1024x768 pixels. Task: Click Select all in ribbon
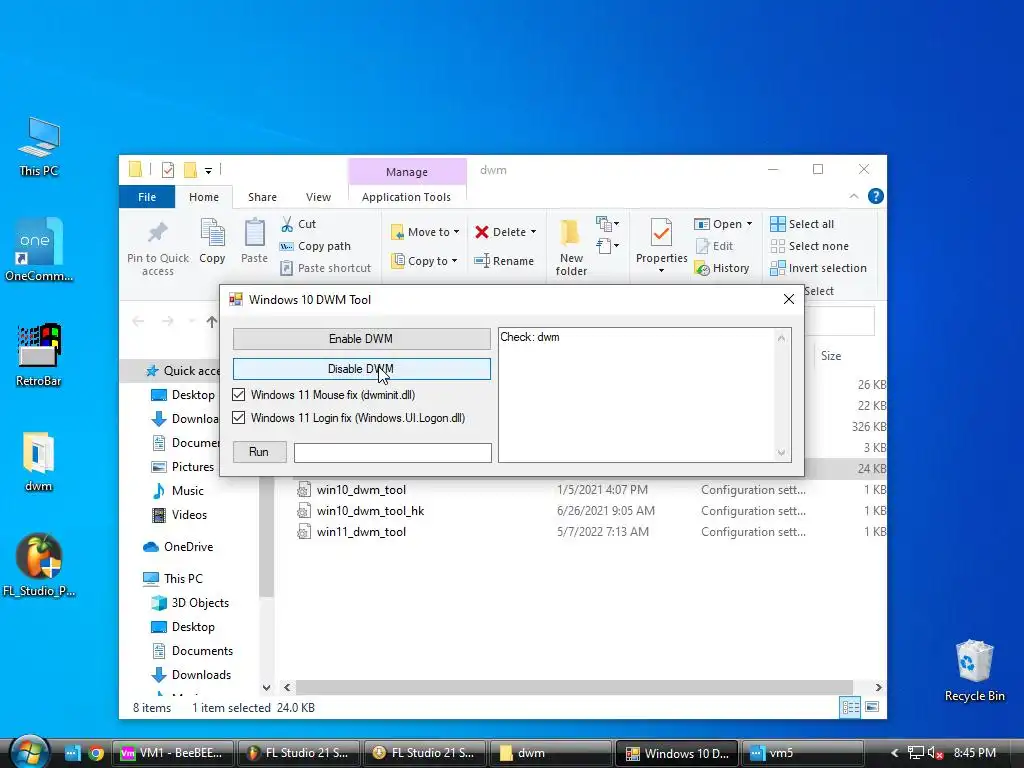pyautogui.click(x=802, y=224)
